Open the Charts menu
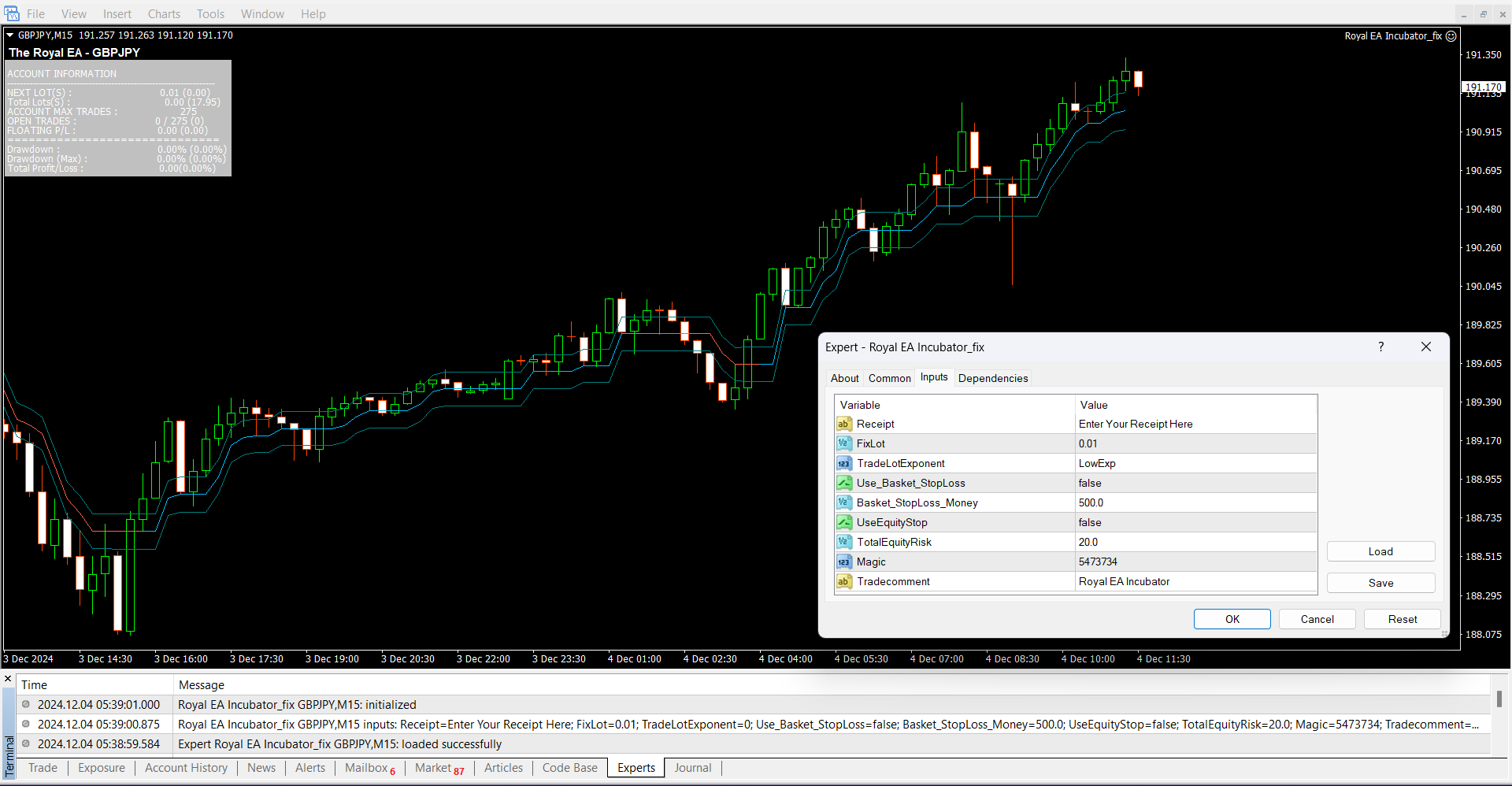Image resolution: width=1512 pixels, height=786 pixels. tap(164, 14)
